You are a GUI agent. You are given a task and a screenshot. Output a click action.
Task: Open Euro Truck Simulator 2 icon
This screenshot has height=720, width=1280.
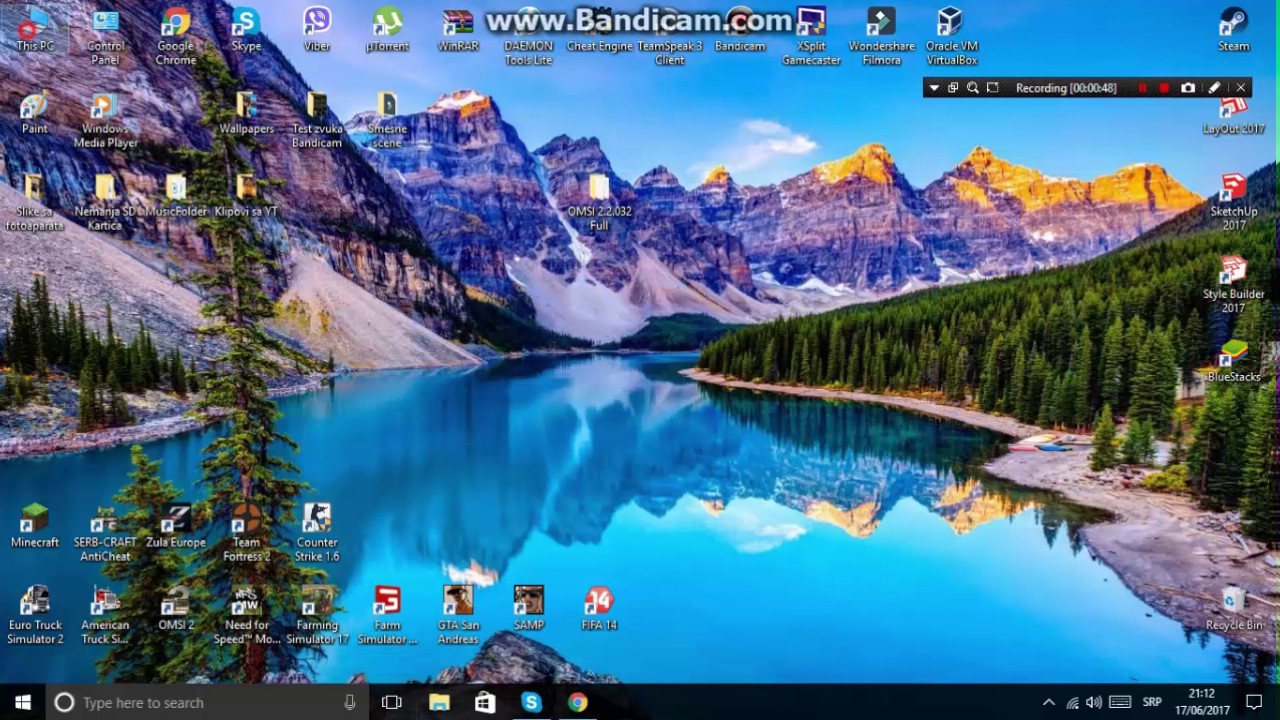[35, 617]
